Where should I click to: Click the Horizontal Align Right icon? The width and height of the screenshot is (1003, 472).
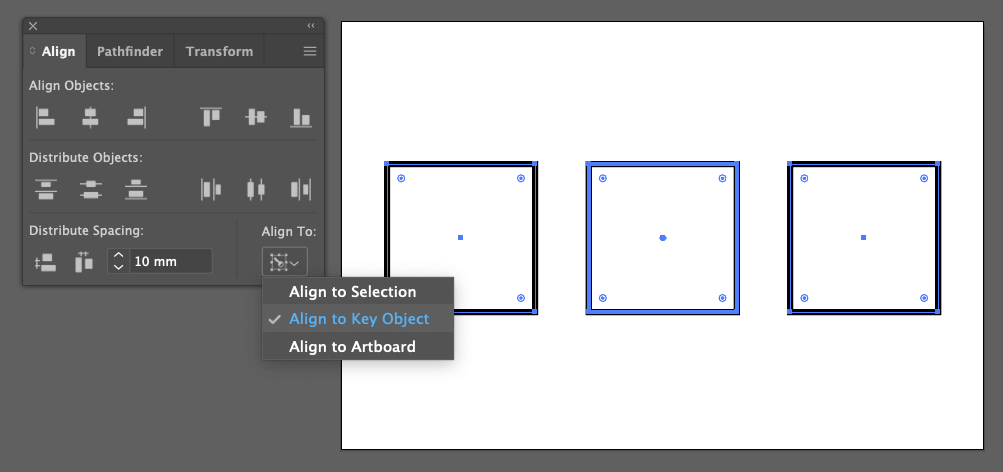point(136,117)
